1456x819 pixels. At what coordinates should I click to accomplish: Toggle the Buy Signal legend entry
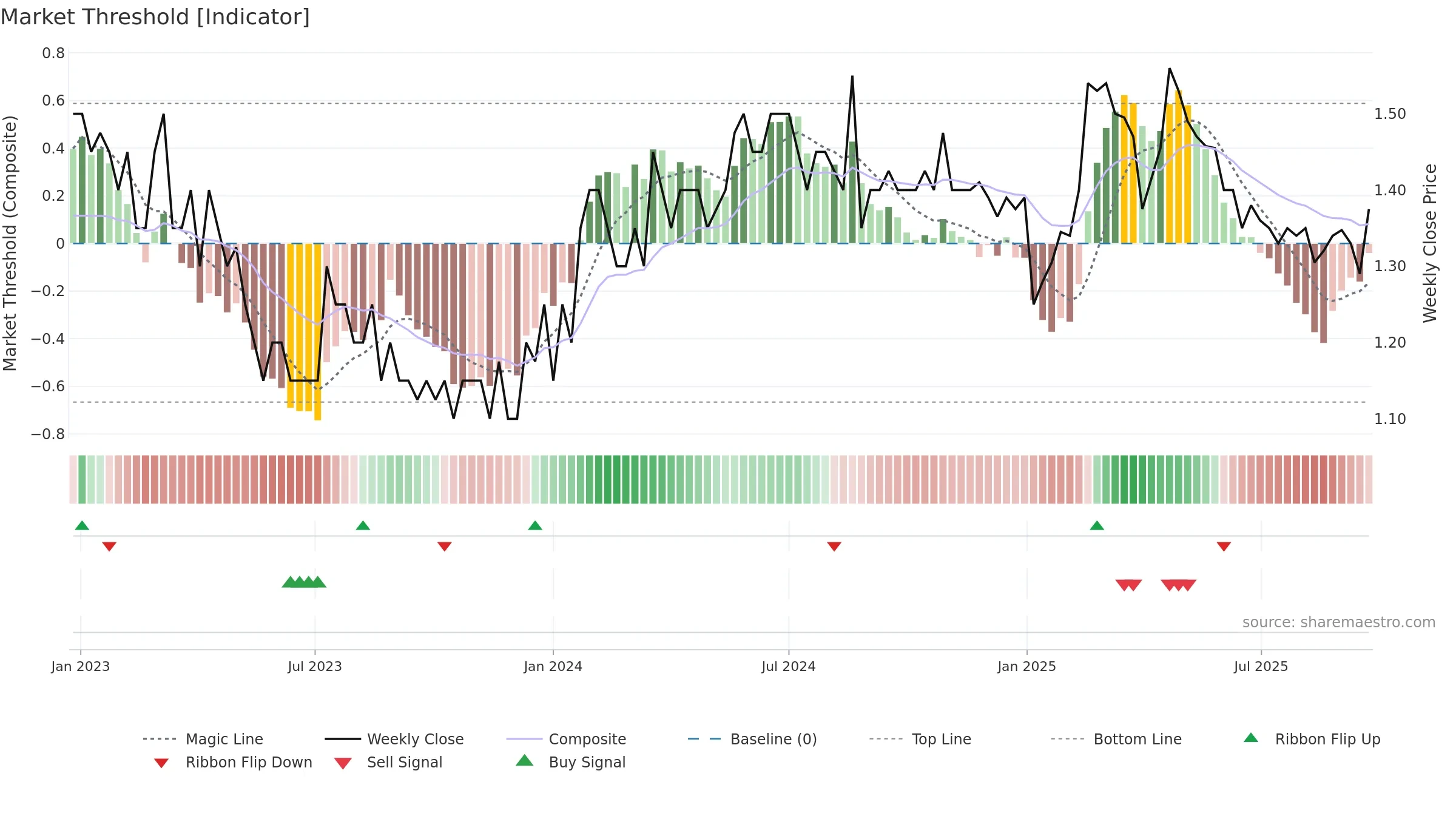point(570,762)
